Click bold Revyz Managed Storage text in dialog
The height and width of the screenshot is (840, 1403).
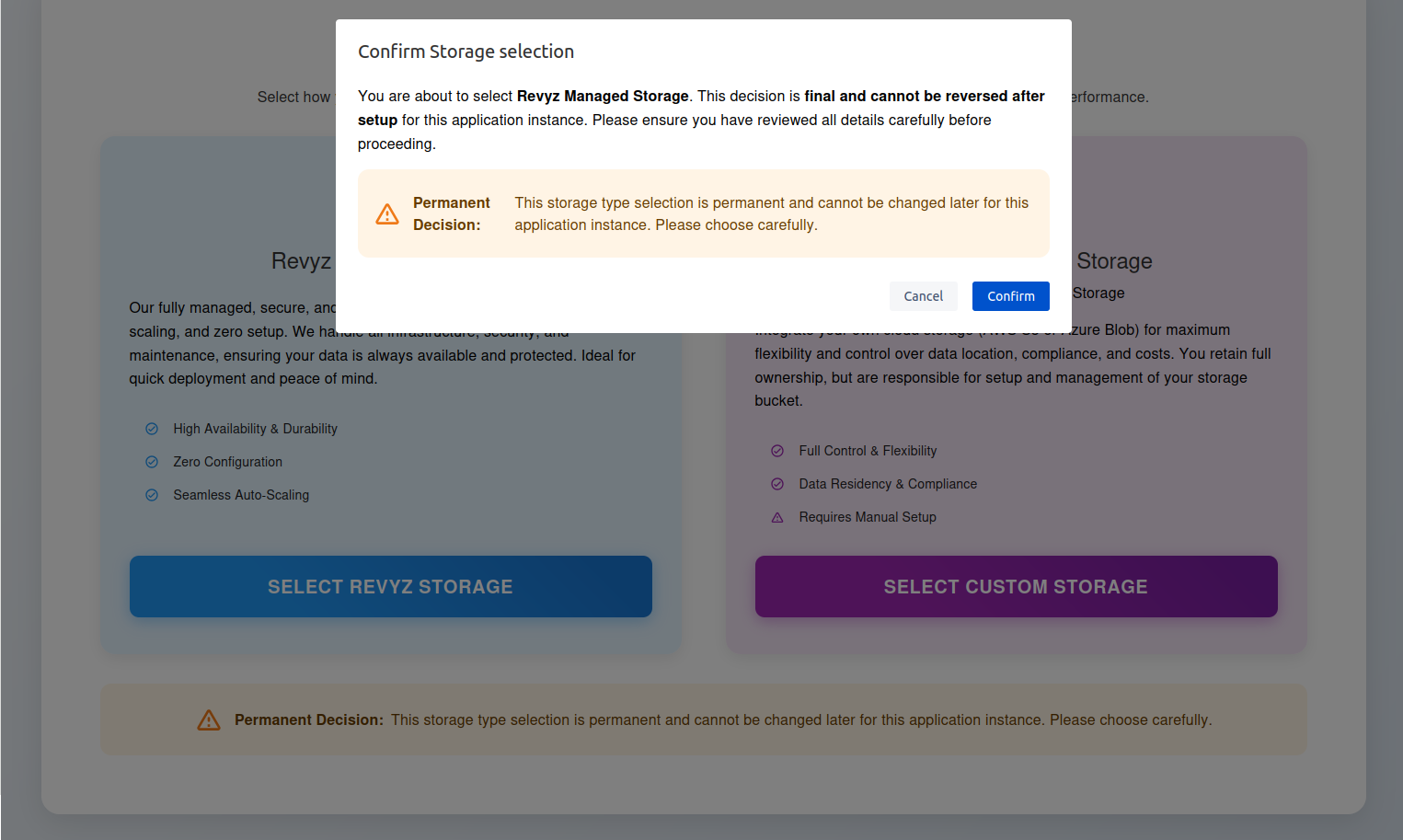603,96
